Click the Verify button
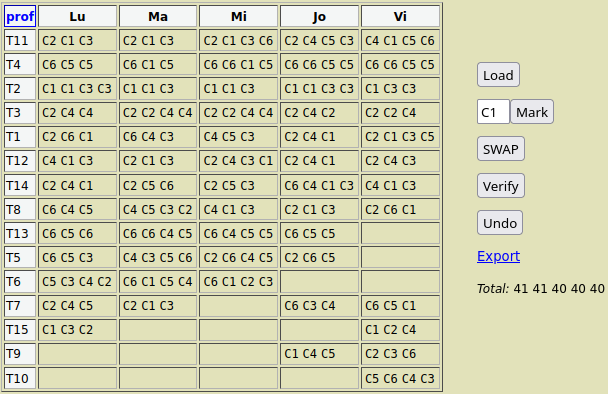The image size is (608, 394). pyautogui.click(x=501, y=186)
